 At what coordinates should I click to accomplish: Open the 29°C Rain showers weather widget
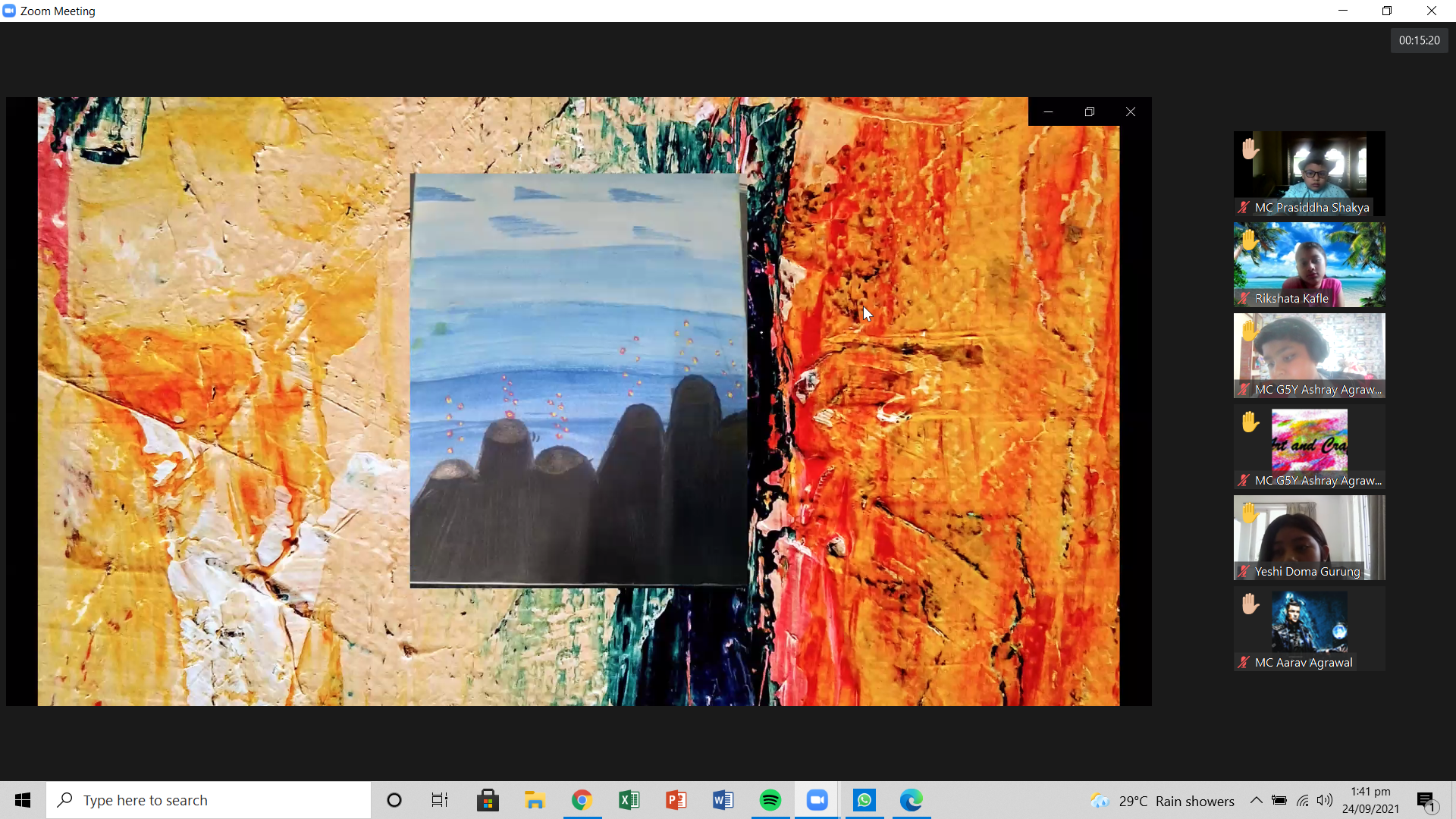(1163, 801)
